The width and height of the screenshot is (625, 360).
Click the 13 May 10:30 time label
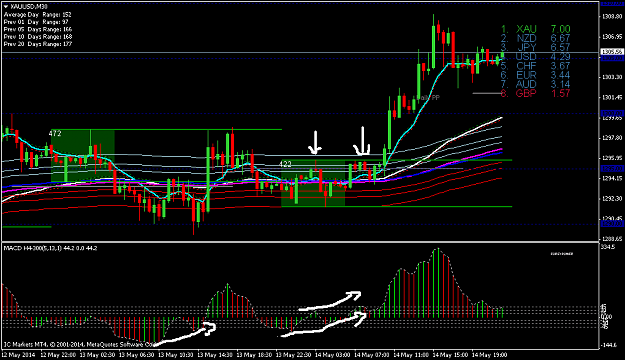[x=176, y=355]
